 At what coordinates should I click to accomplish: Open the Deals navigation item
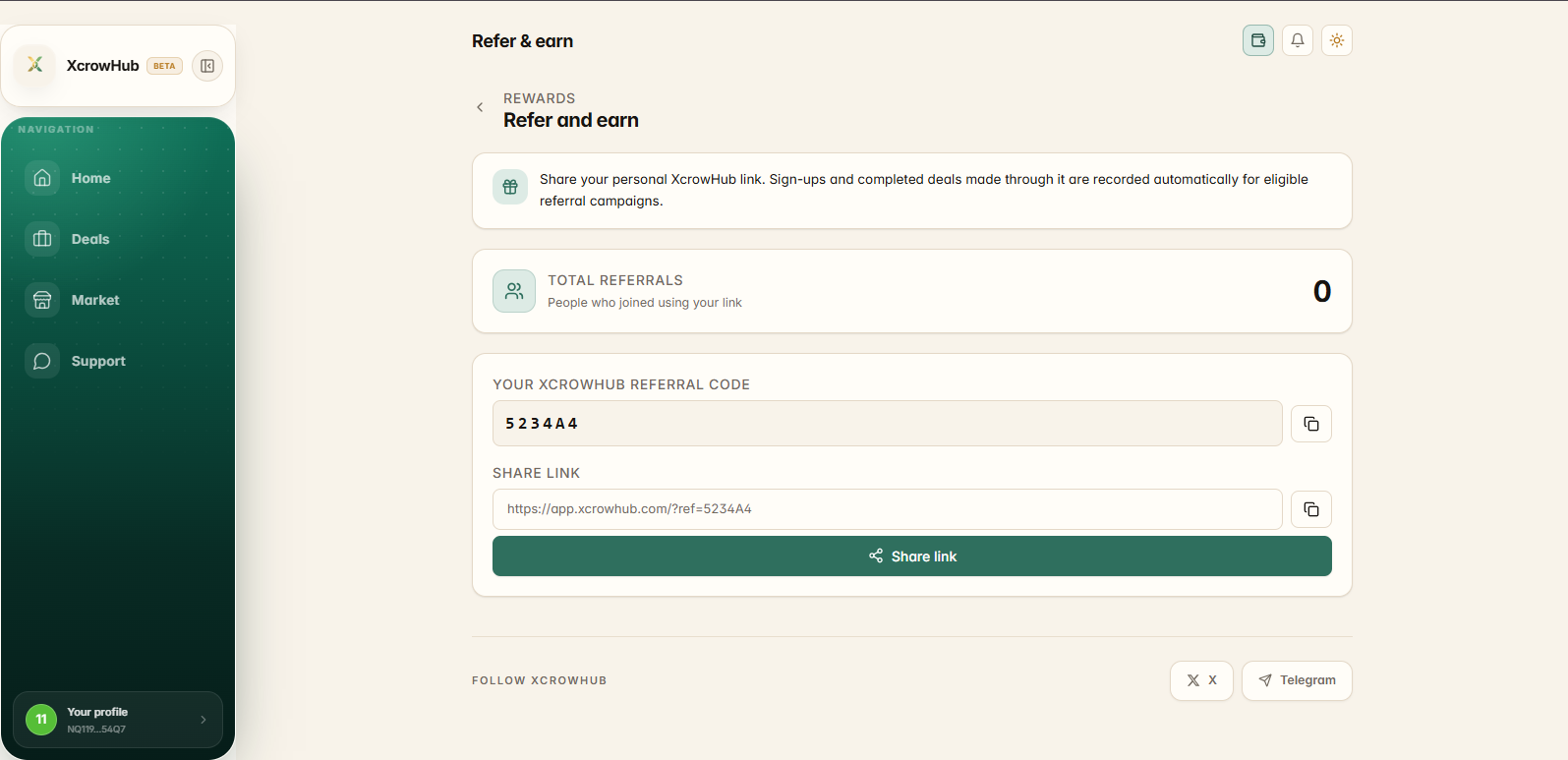tap(118, 239)
